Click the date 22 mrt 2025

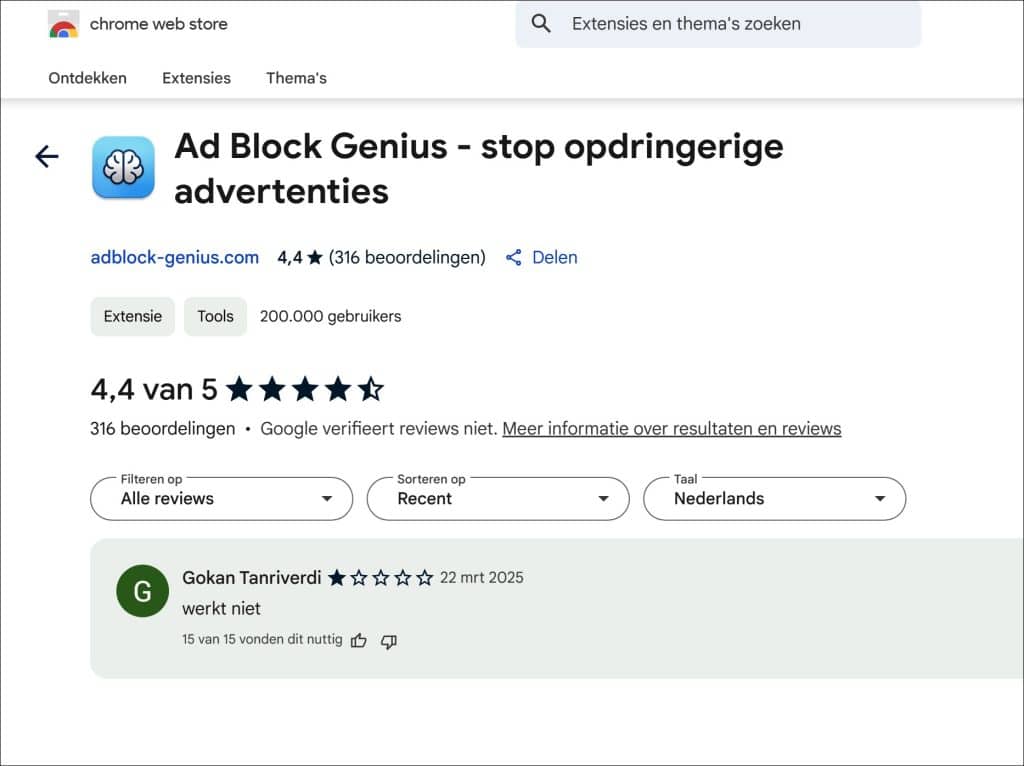pyautogui.click(x=482, y=578)
